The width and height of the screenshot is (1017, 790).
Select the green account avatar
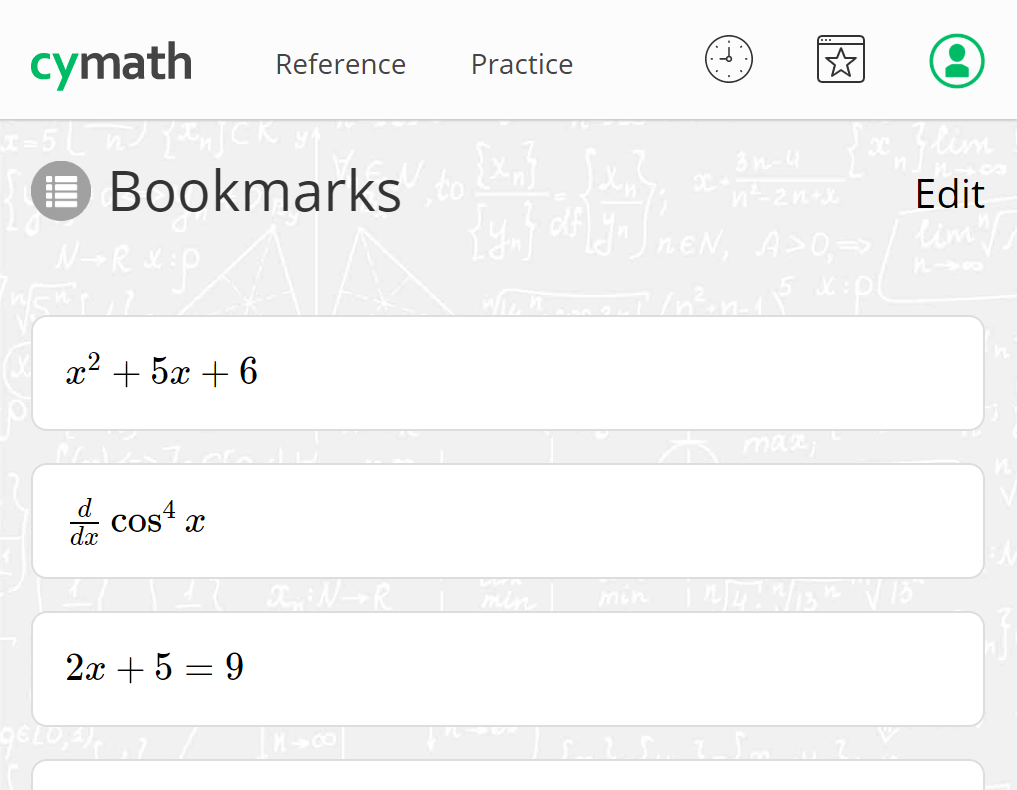(x=956, y=60)
